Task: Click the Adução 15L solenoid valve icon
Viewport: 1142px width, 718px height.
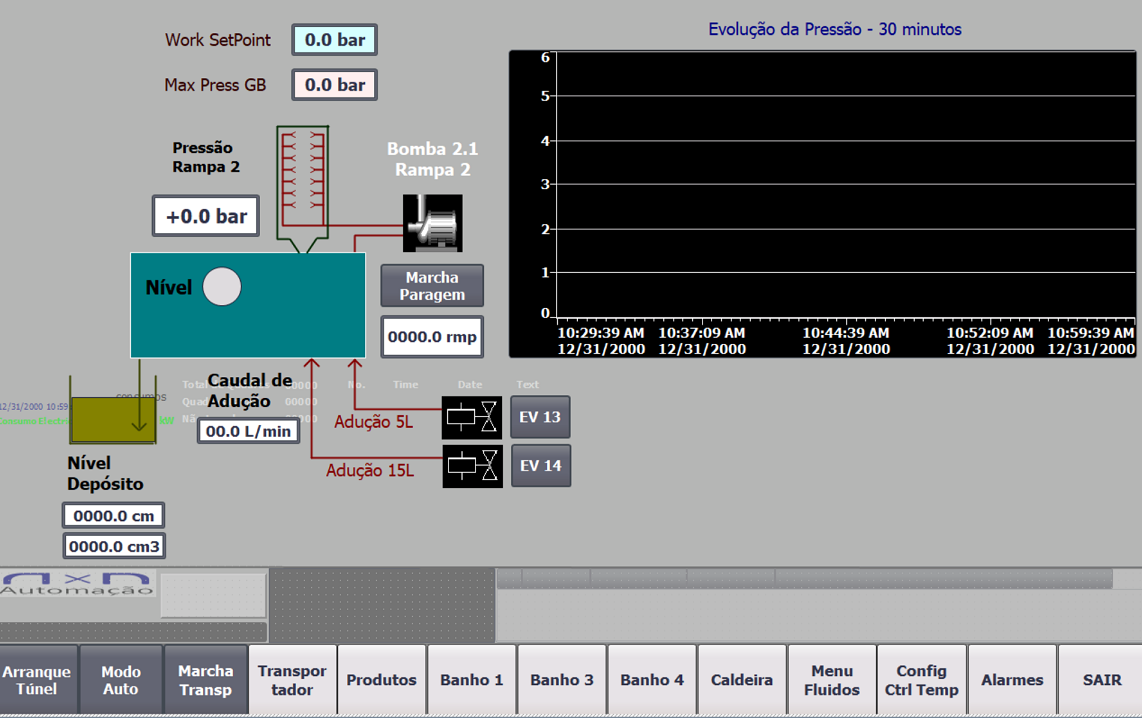Action: [x=472, y=465]
